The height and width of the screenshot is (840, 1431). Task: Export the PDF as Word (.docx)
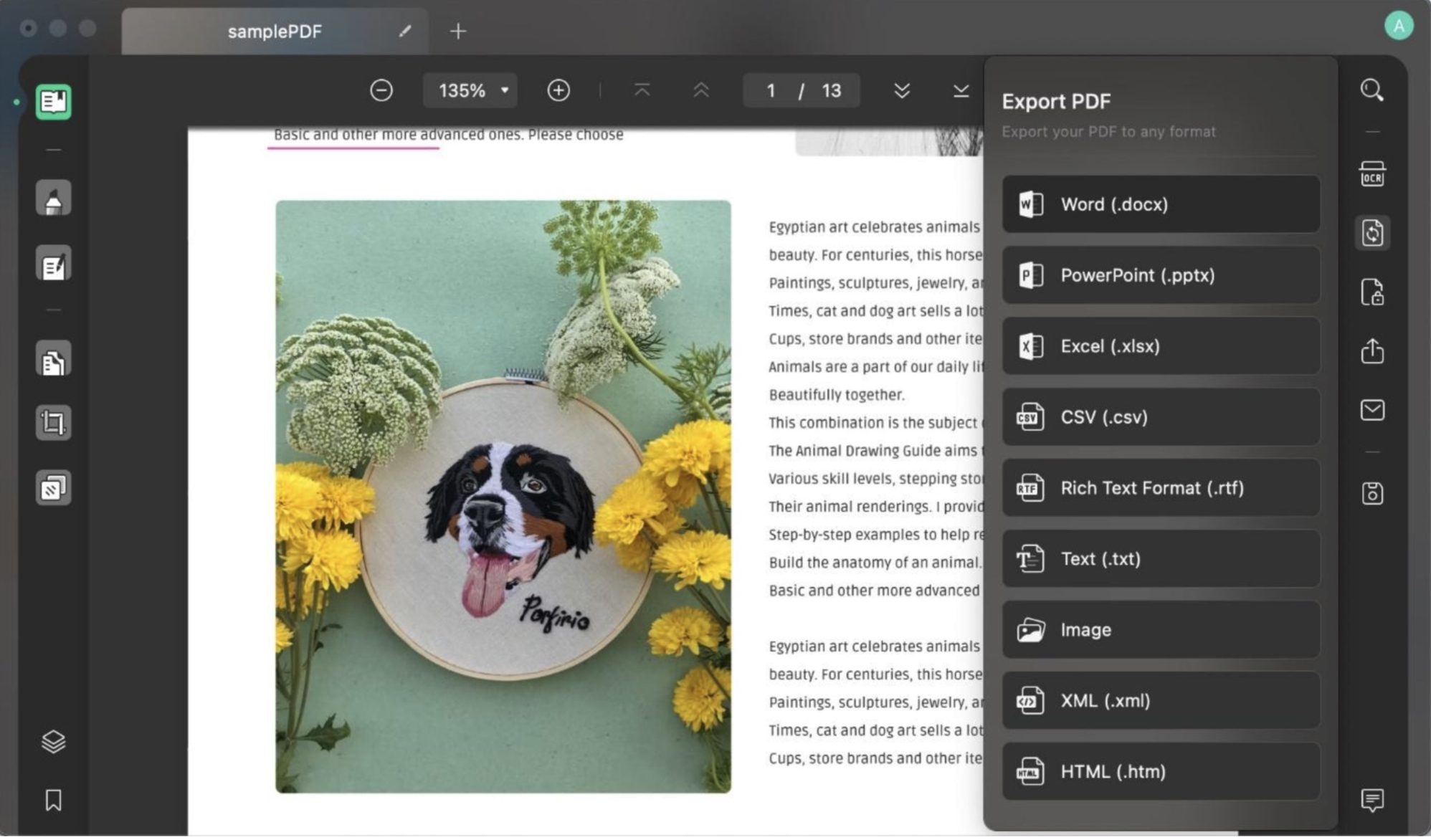click(1160, 204)
